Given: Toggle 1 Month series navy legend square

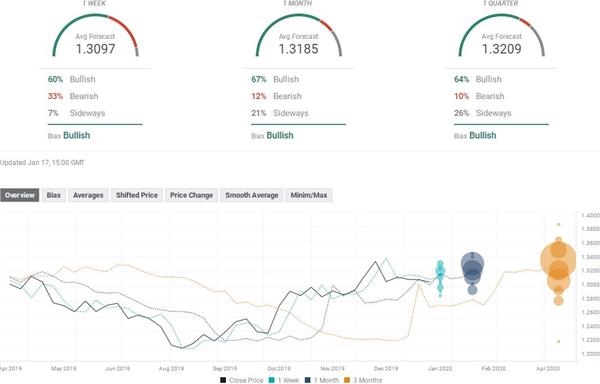Looking at the screenshot, I should pyautogui.click(x=308, y=380).
